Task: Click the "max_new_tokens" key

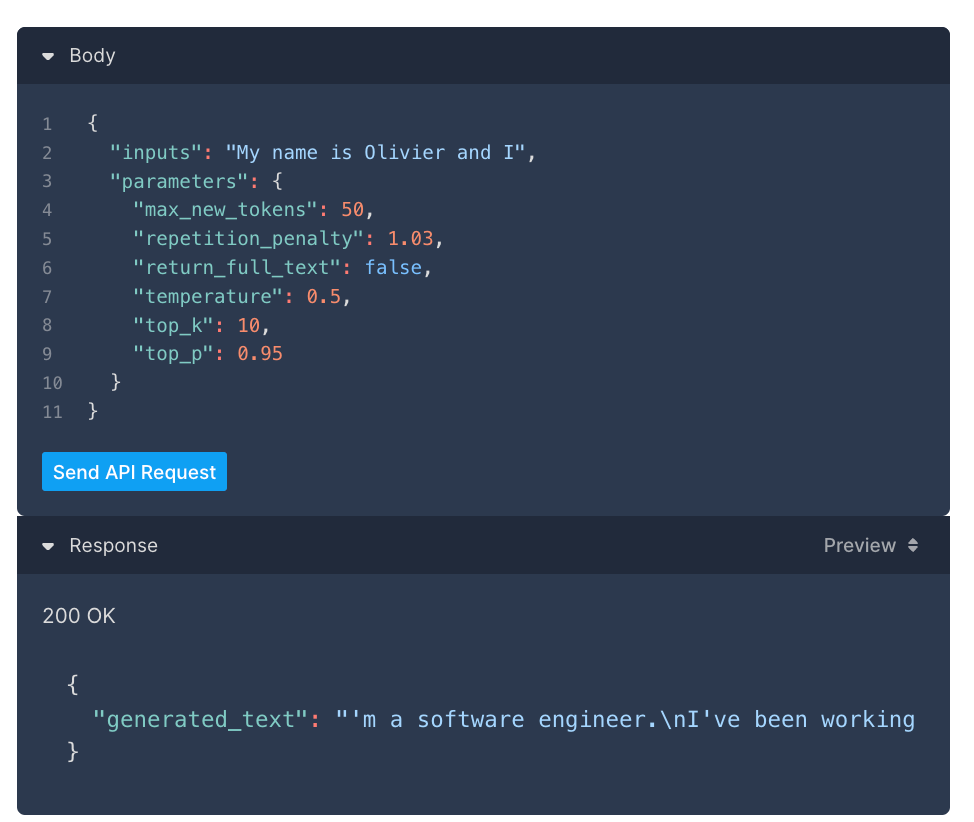Action: pos(225,210)
